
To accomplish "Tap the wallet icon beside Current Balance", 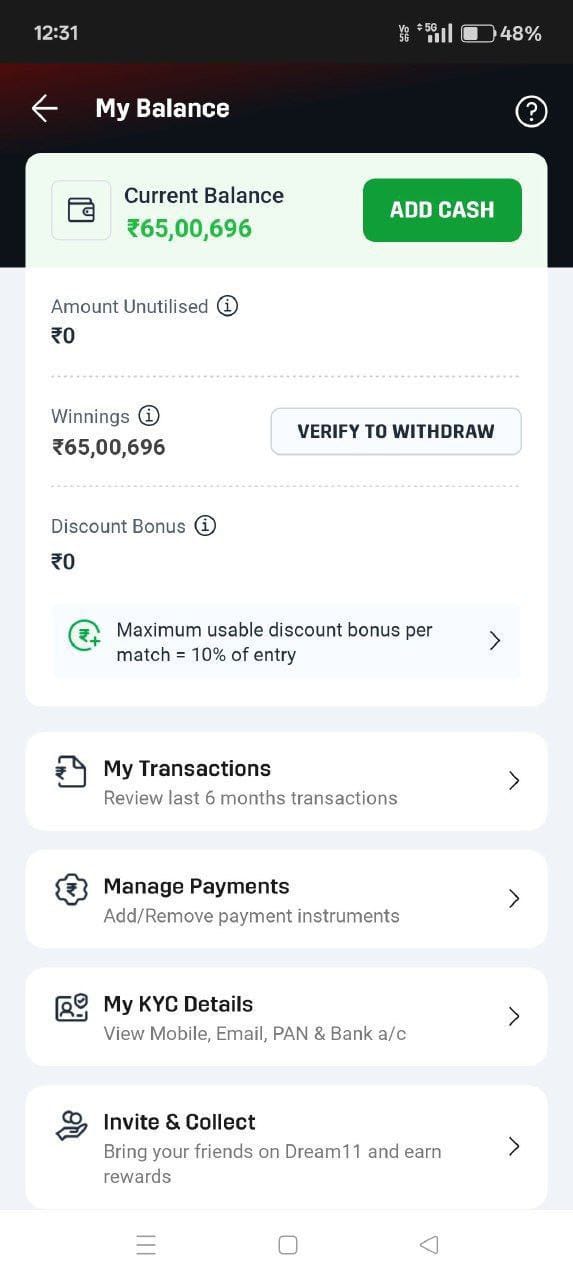I will (81, 210).
